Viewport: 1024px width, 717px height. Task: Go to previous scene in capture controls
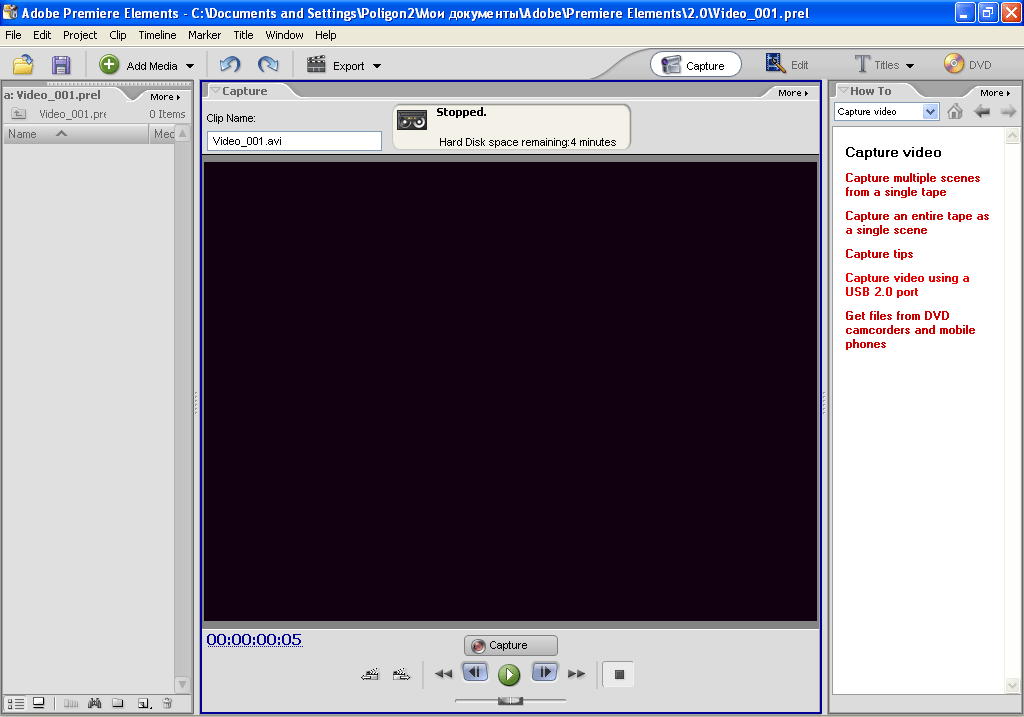pos(370,675)
